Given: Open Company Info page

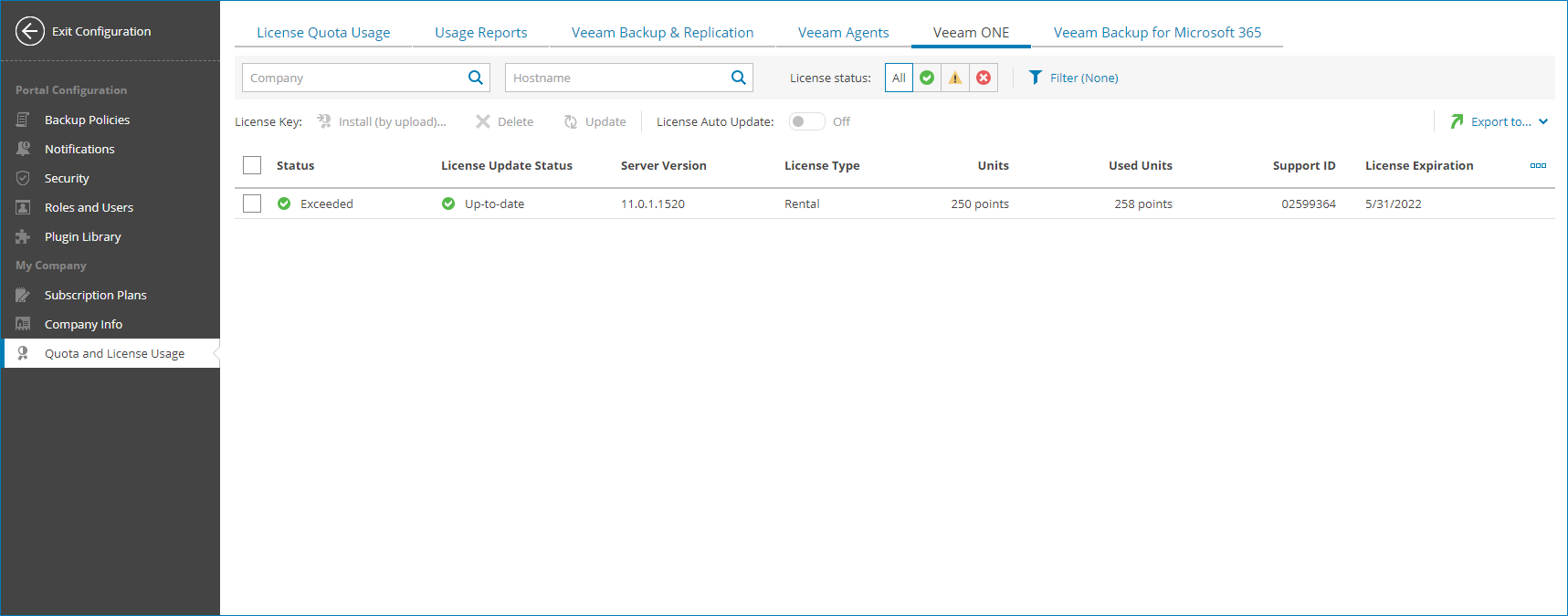Looking at the screenshot, I should [x=110, y=324].
